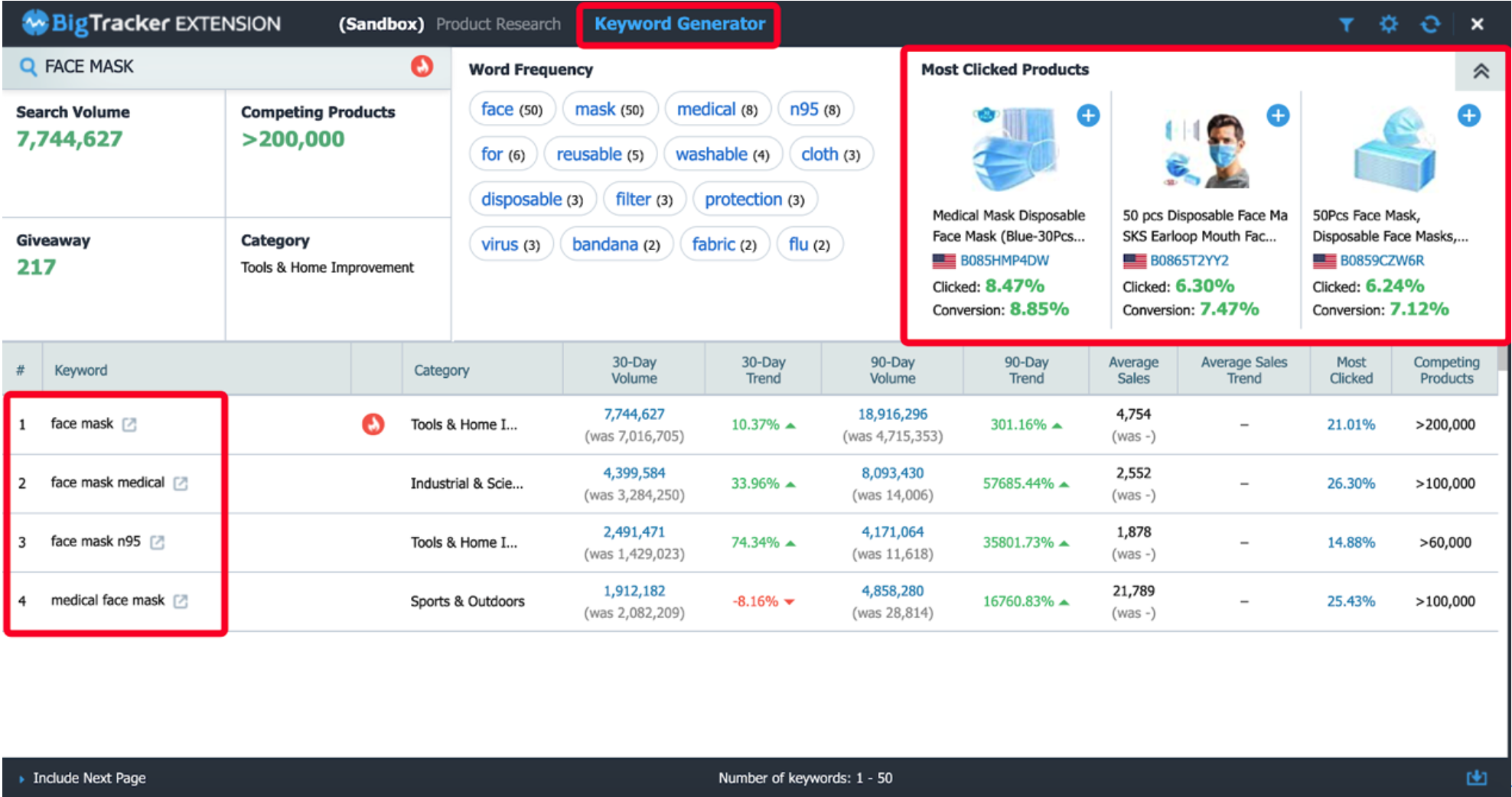Click the 'filter (3)' word tag
The width and height of the screenshot is (1512, 797).
click(x=644, y=200)
